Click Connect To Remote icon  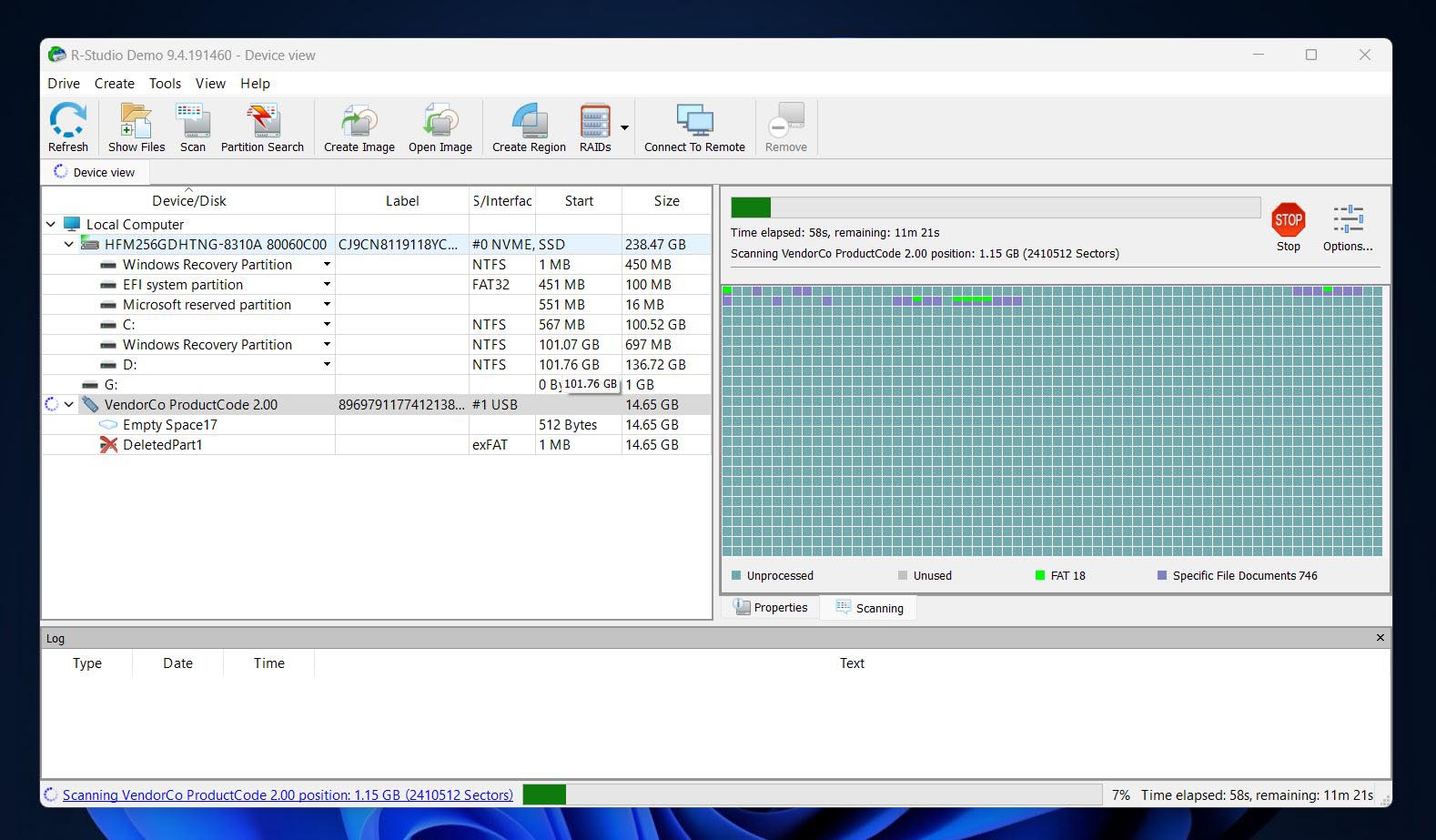point(694,120)
